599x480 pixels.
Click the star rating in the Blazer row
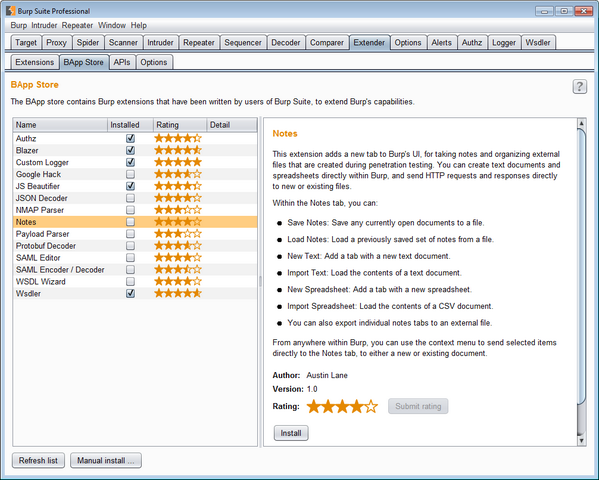(178, 150)
